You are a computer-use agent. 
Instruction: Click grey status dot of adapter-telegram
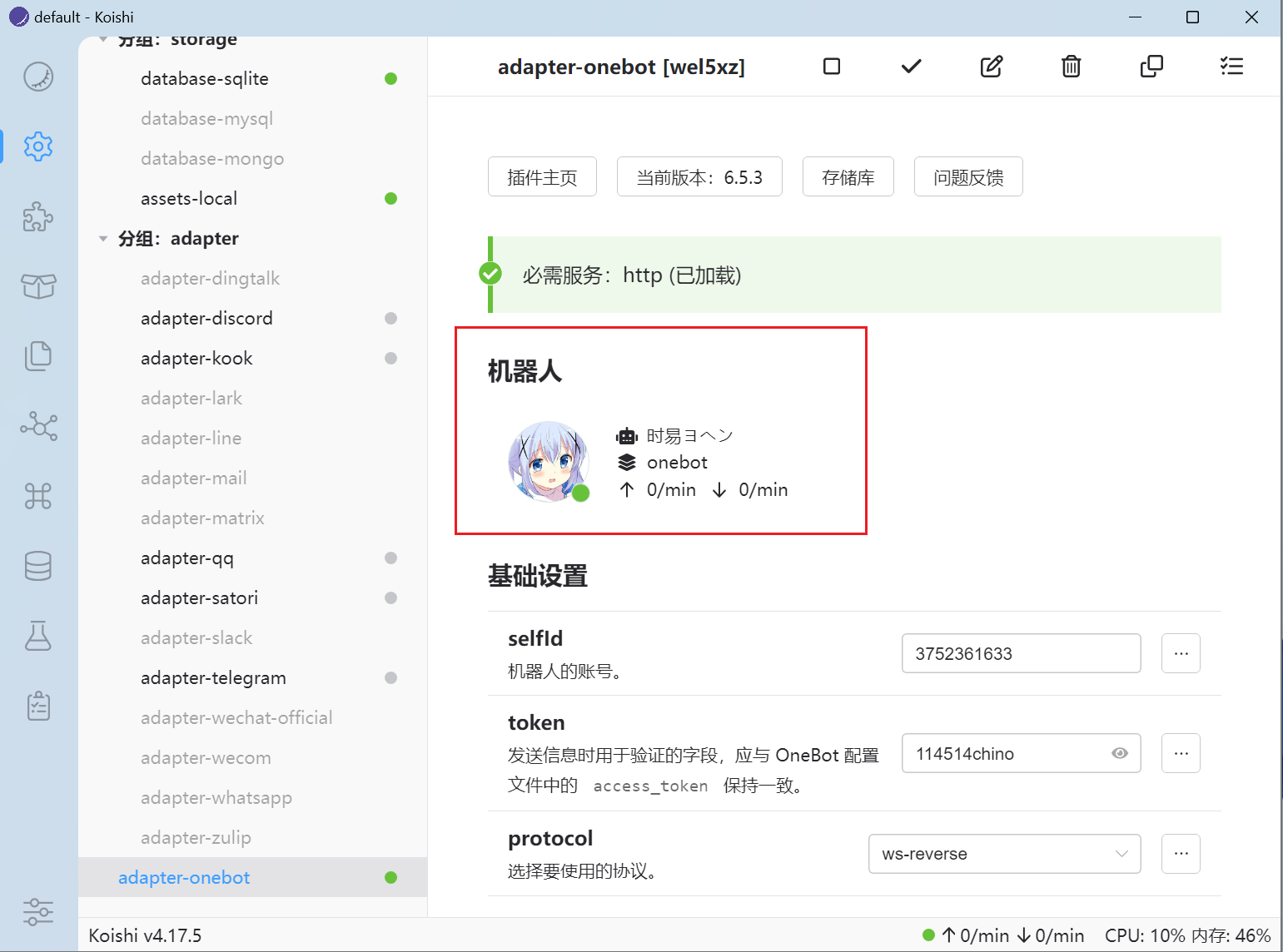(390, 678)
